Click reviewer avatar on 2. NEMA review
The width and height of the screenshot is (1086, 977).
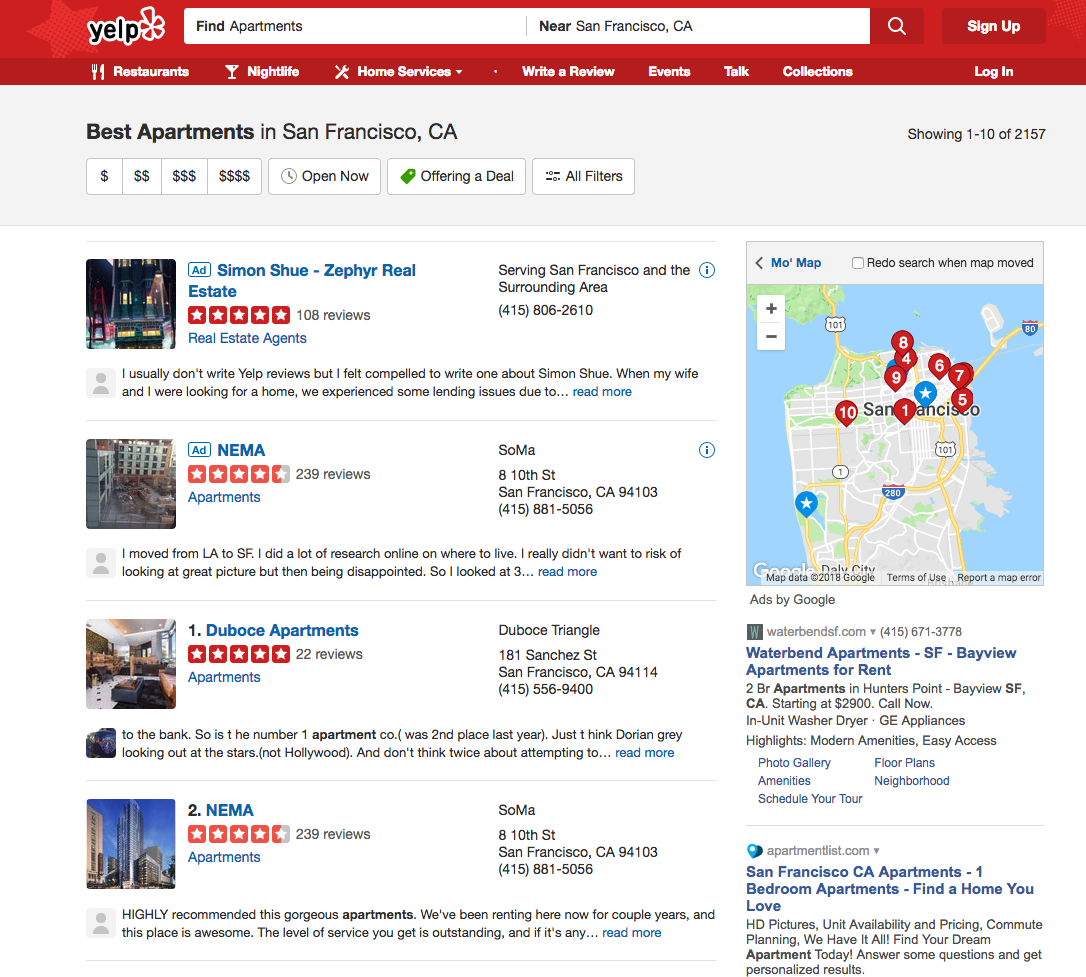[x=101, y=923]
